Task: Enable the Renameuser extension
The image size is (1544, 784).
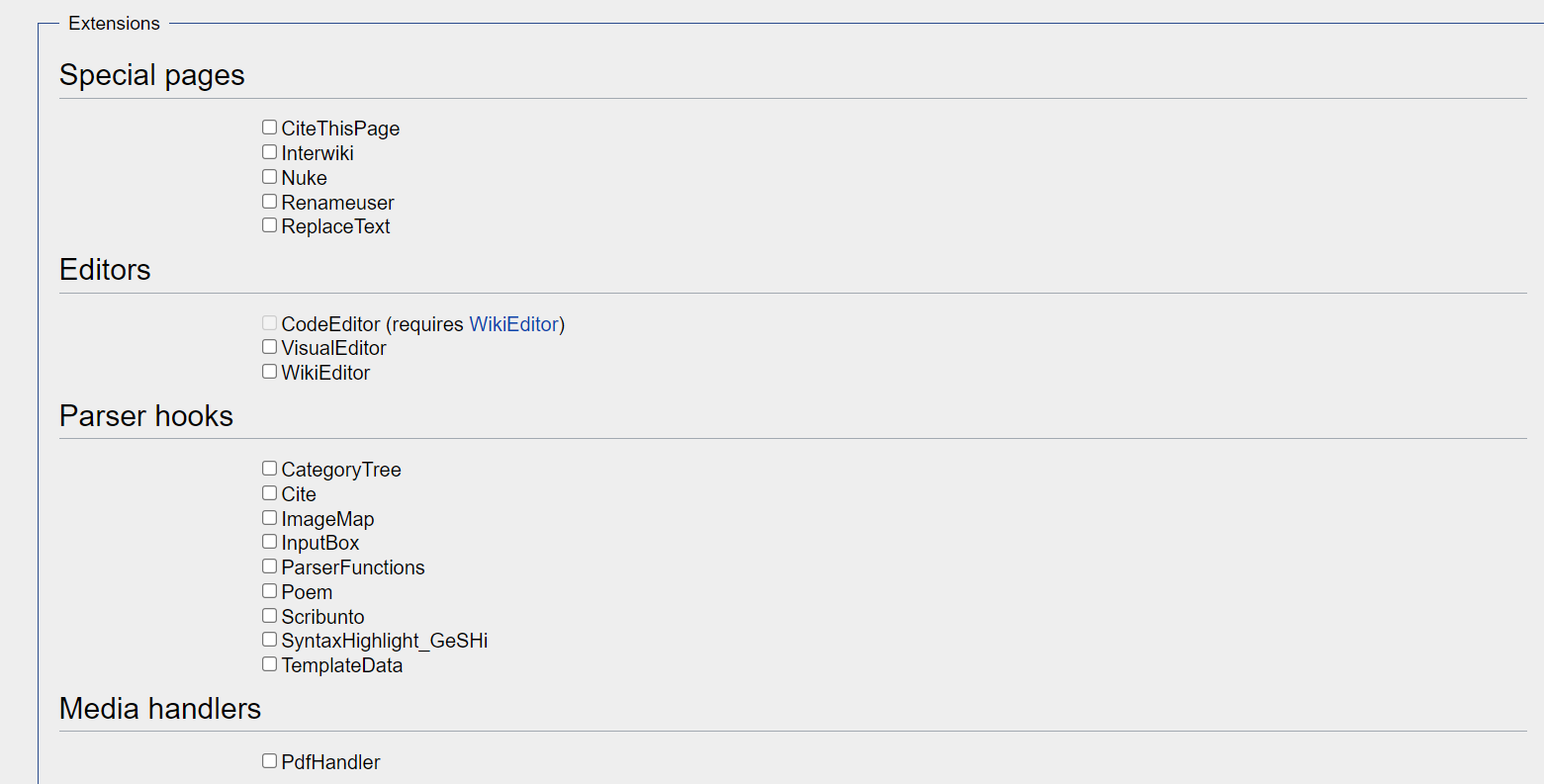Action: click(269, 202)
